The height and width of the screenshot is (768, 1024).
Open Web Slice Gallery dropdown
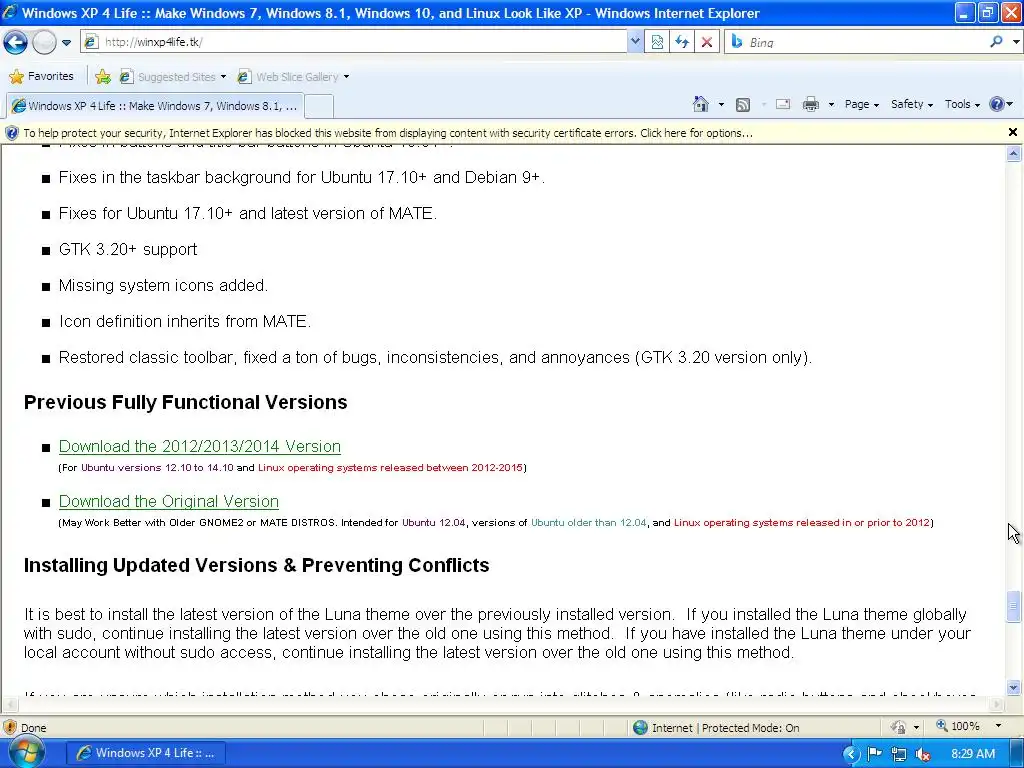coord(293,76)
